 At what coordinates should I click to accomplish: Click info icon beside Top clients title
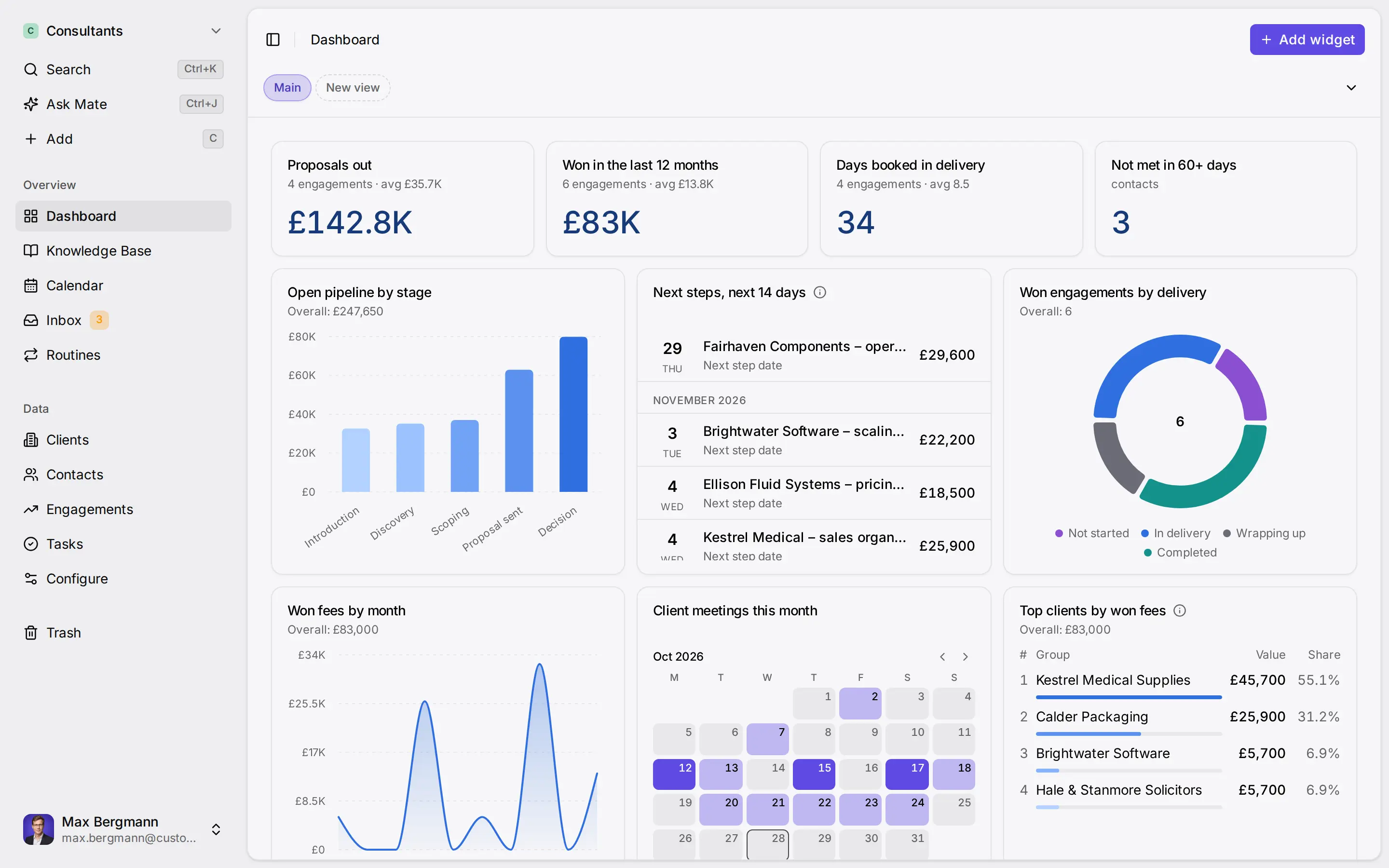click(1180, 610)
